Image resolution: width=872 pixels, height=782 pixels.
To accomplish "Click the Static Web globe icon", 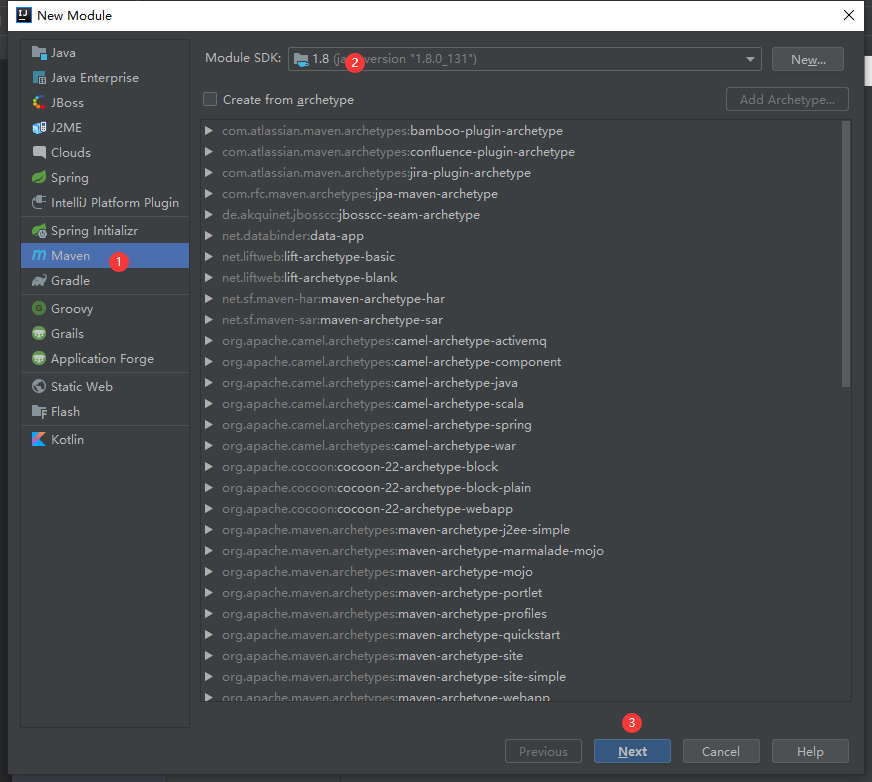I will pyautogui.click(x=39, y=386).
